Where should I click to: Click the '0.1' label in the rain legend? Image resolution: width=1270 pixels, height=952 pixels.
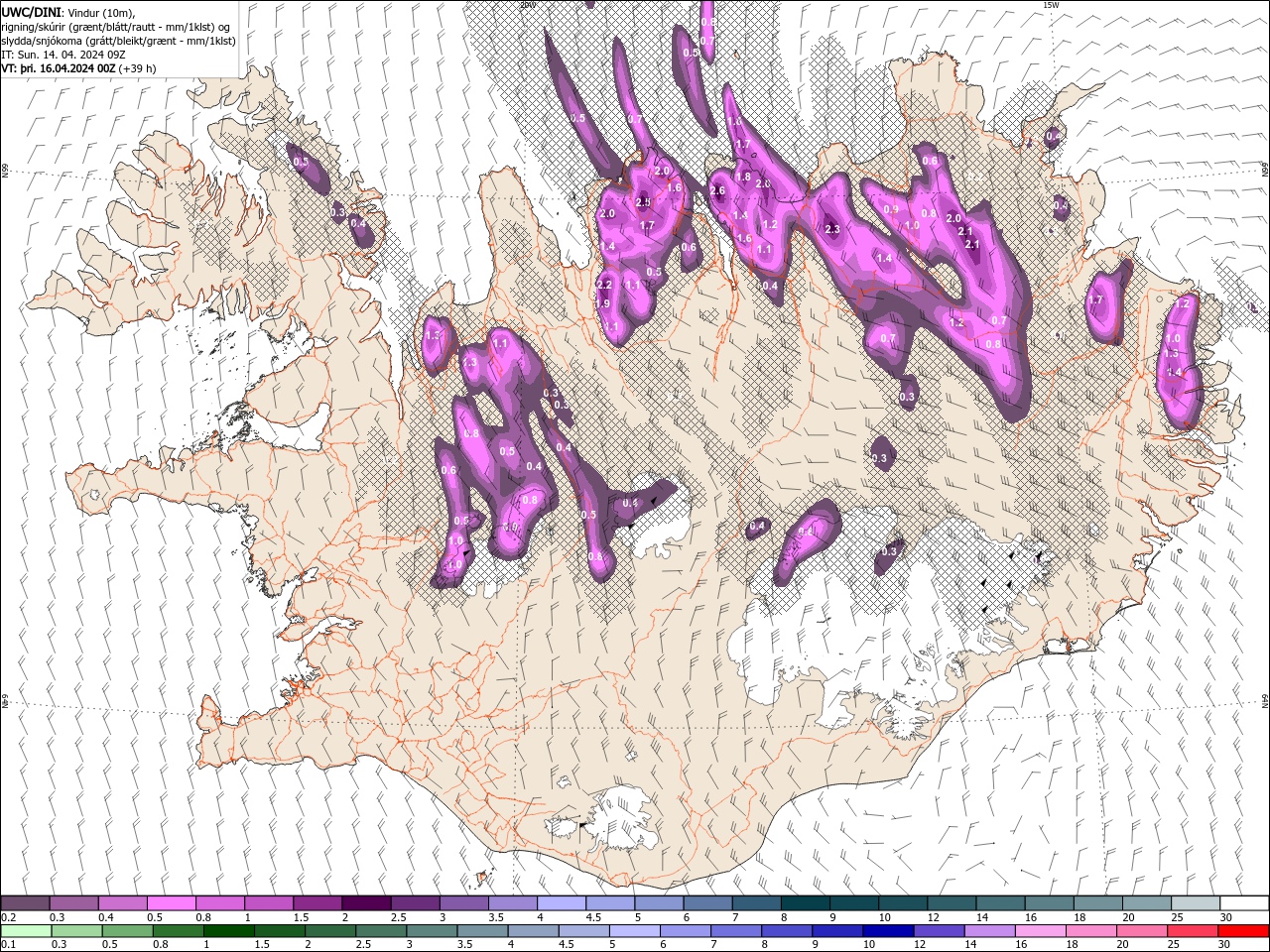tap(9, 945)
